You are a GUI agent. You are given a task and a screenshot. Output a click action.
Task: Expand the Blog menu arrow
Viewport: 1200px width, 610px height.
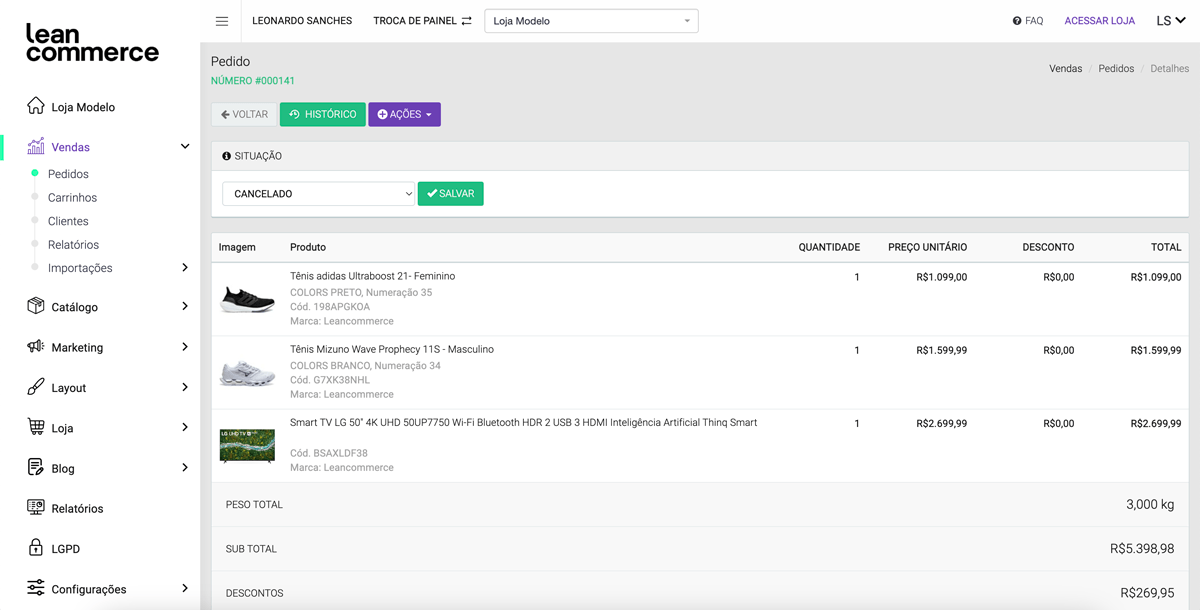[x=185, y=467]
